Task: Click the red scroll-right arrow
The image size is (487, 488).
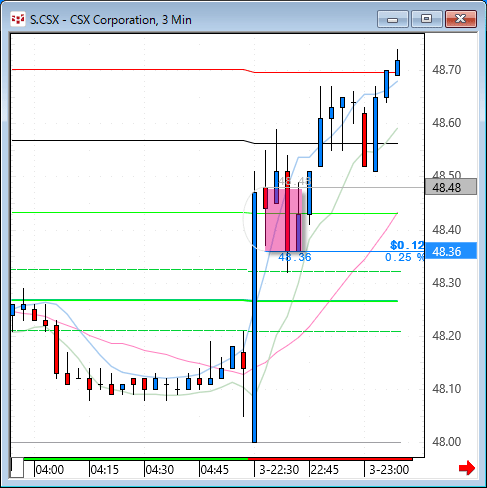Action: 467,468
